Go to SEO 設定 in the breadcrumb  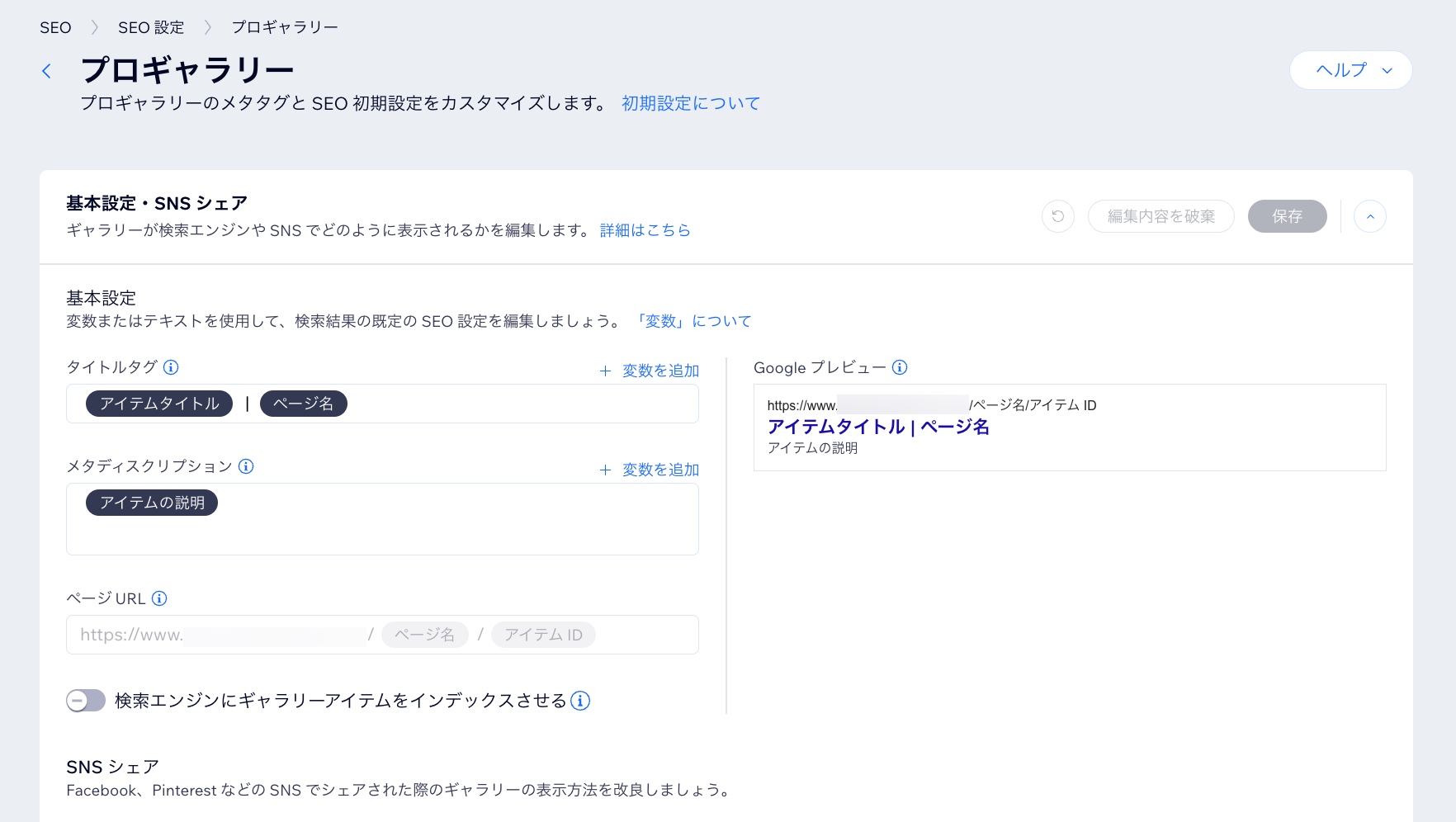pyautogui.click(x=151, y=27)
